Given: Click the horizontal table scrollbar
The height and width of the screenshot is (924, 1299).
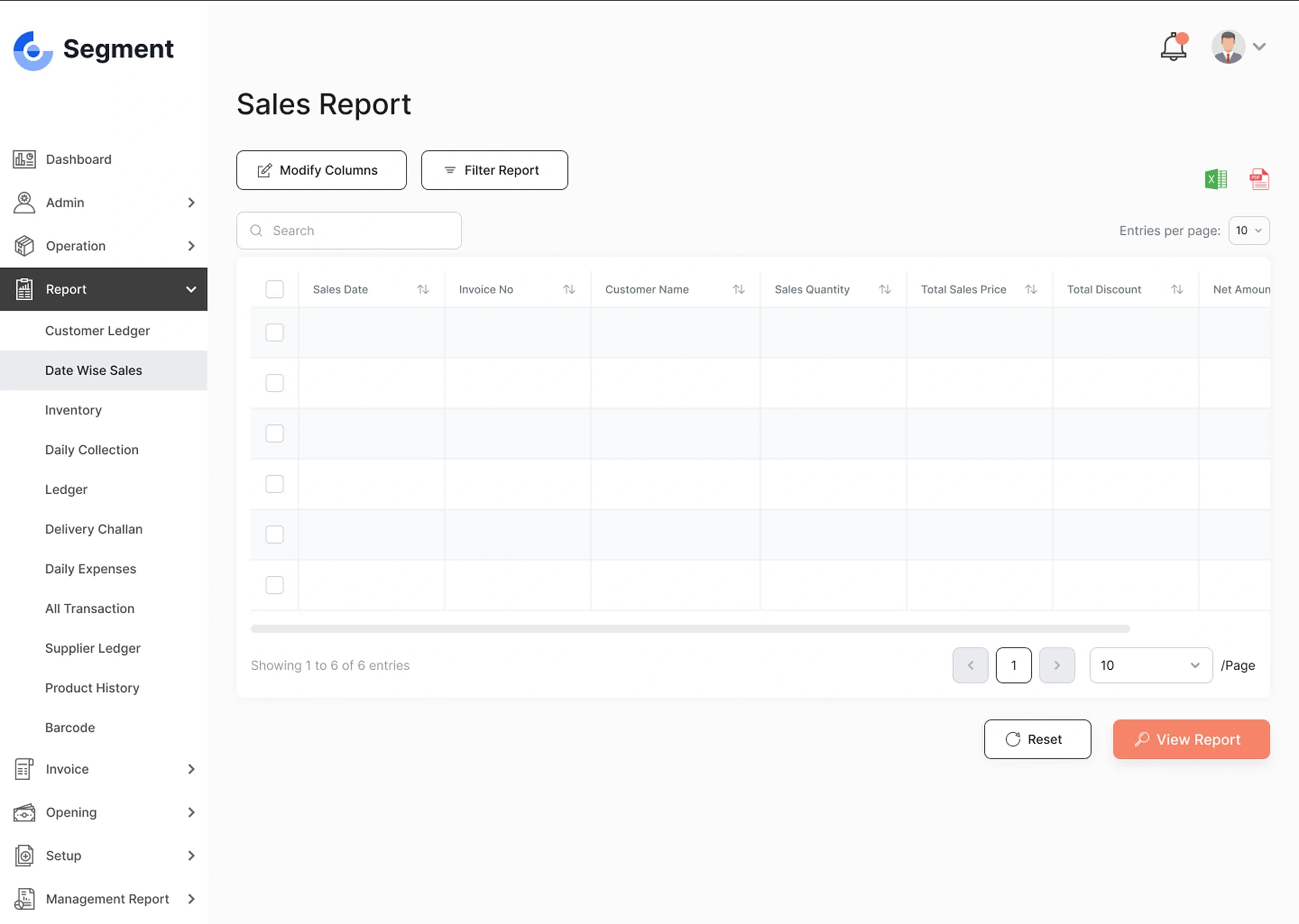Looking at the screenshot, I should (689, 629).
